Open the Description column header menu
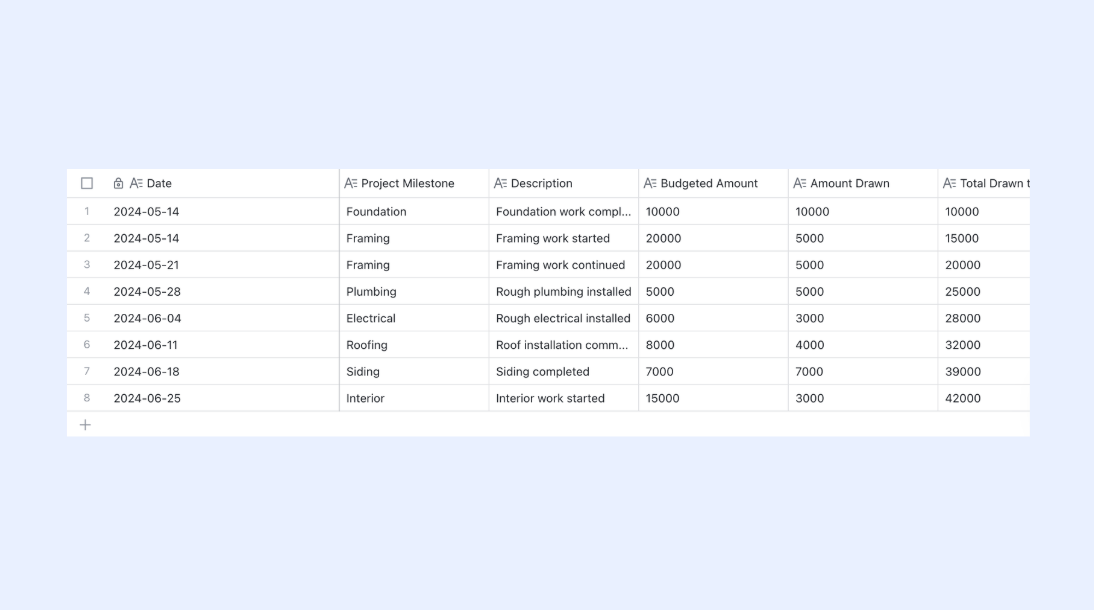The width and height of the screenshot is (1094, 610). tap(564, 184)
